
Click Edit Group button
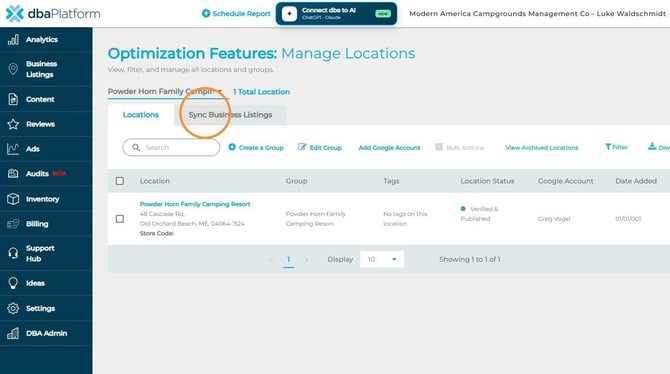320,147
